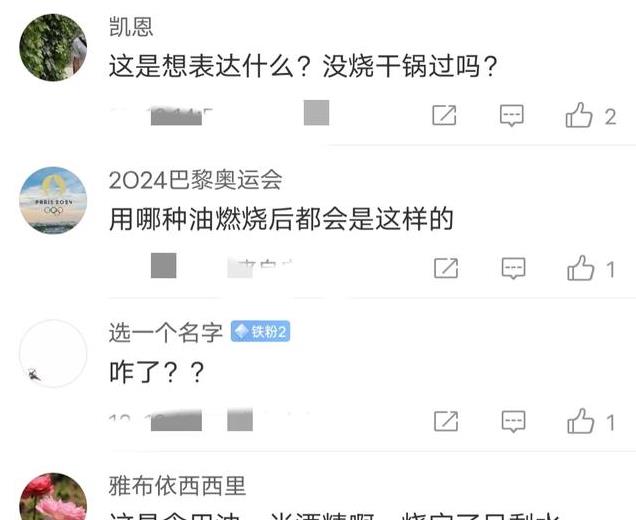Open the 铁粉2 fan badge

(x=260, y=331)
